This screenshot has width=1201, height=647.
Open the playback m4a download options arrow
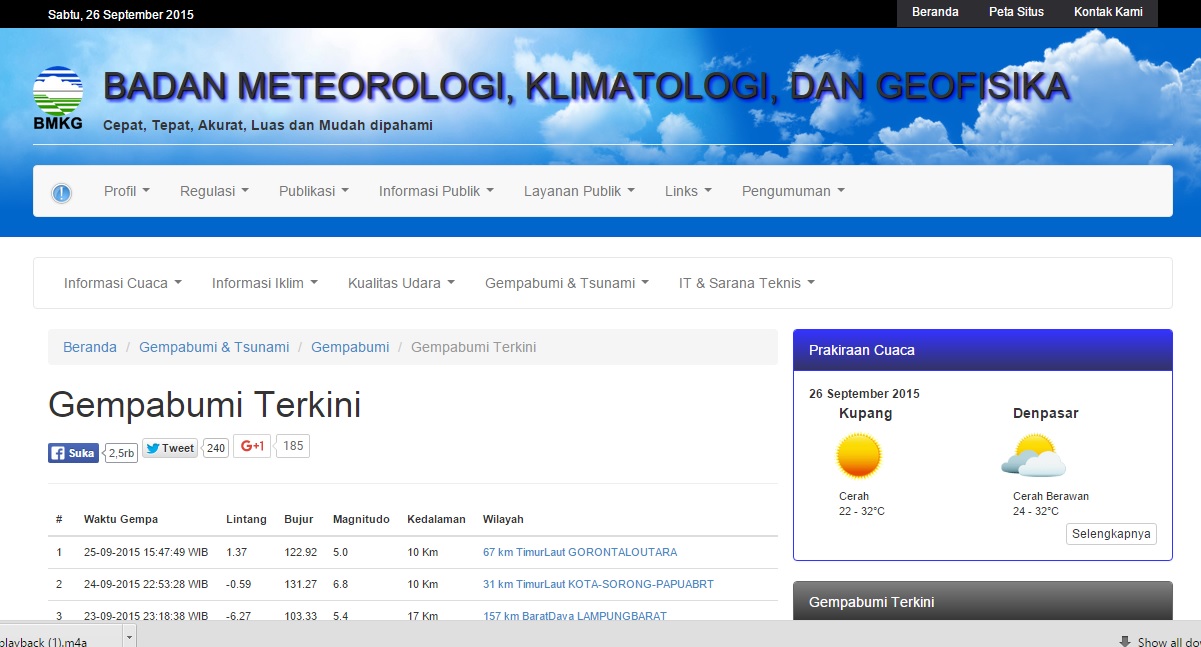click(129, 636)
